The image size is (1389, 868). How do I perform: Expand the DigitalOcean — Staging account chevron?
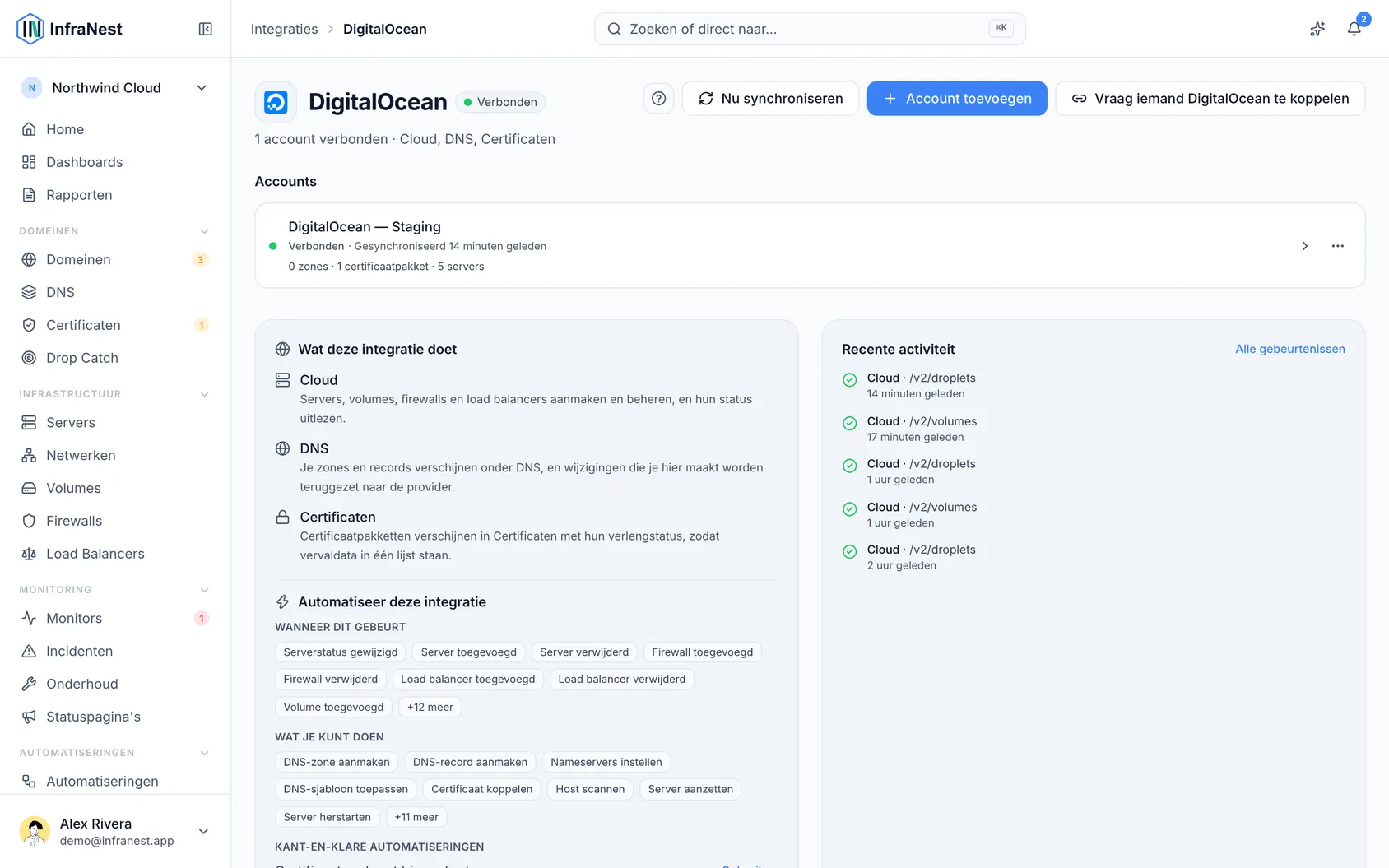[1305, 246]
